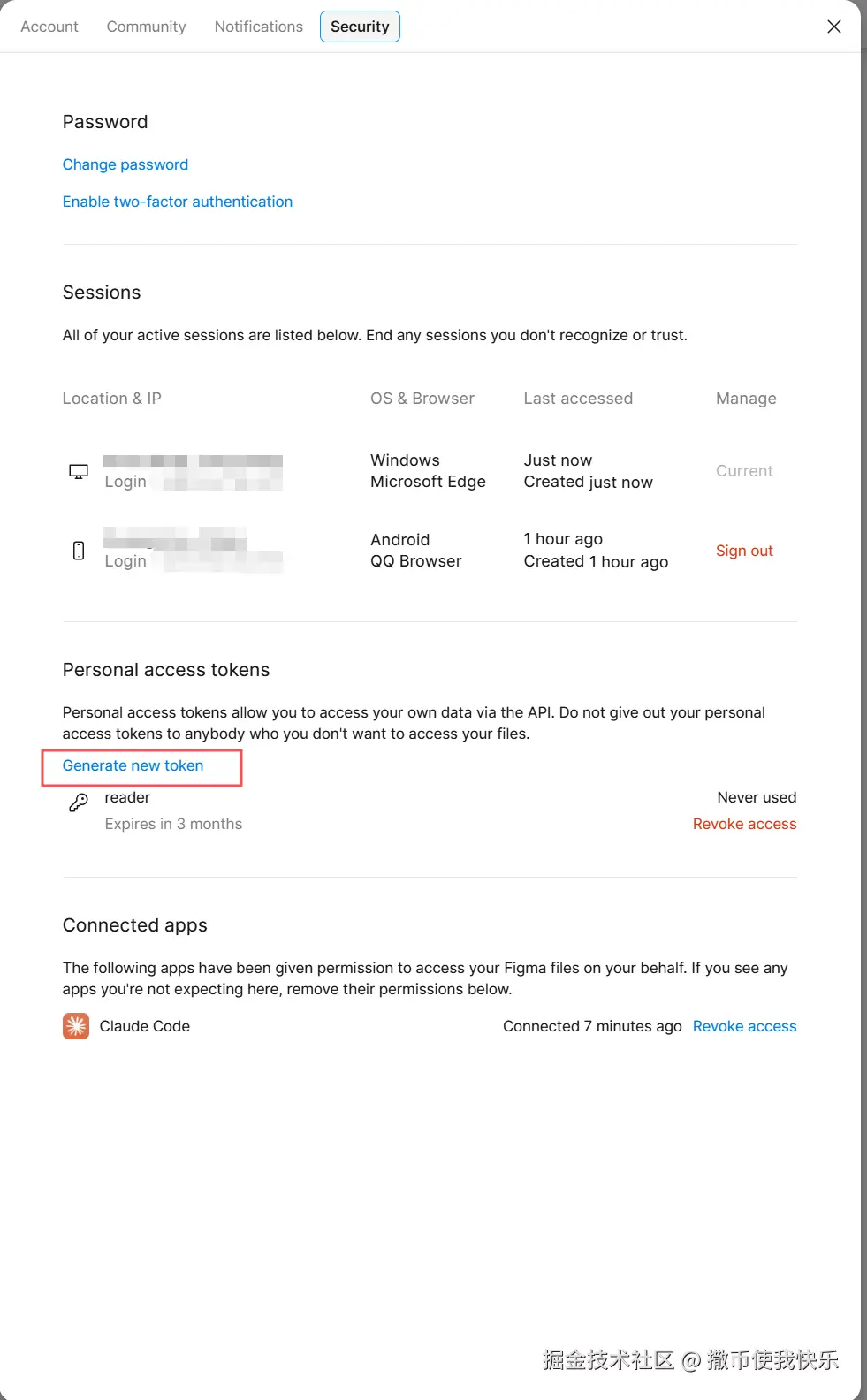Select the Security tab

coord(360,27)
